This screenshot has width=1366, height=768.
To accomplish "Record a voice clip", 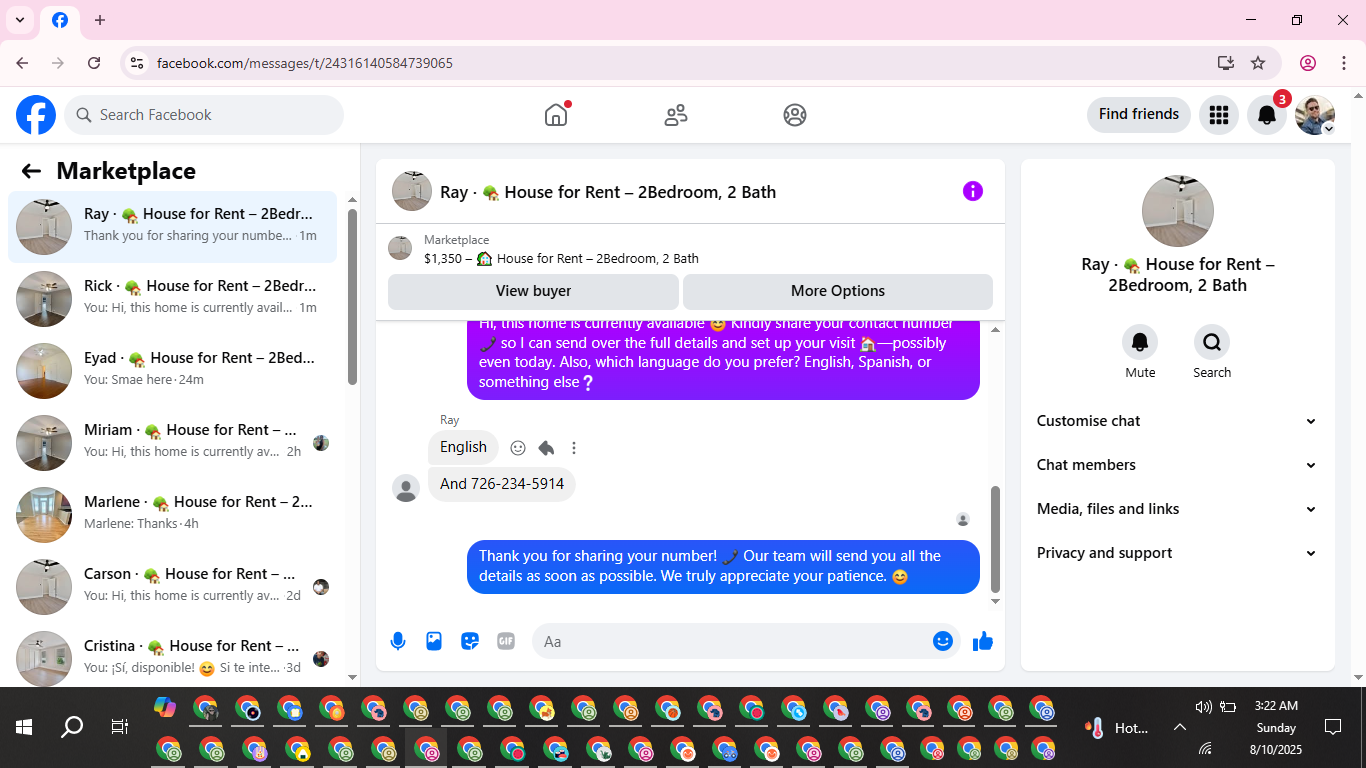I will tap(398, 641).
